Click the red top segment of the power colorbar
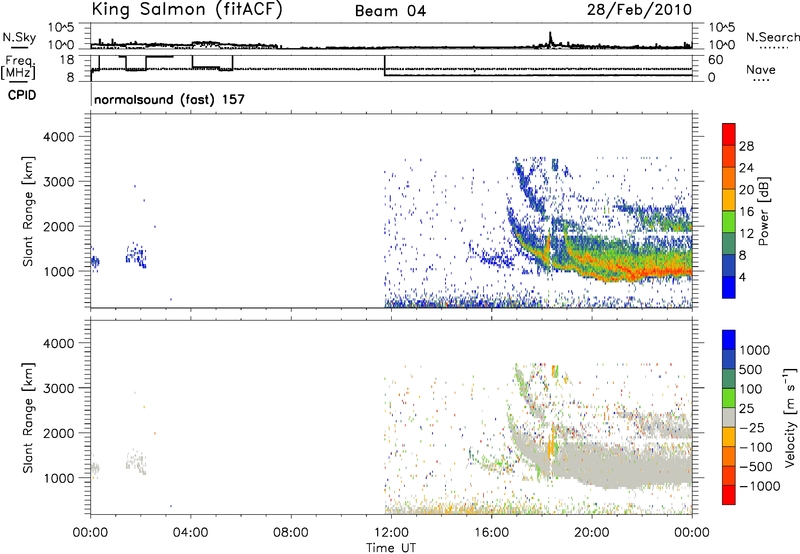 pyautogui.click(x=729, y=134)
